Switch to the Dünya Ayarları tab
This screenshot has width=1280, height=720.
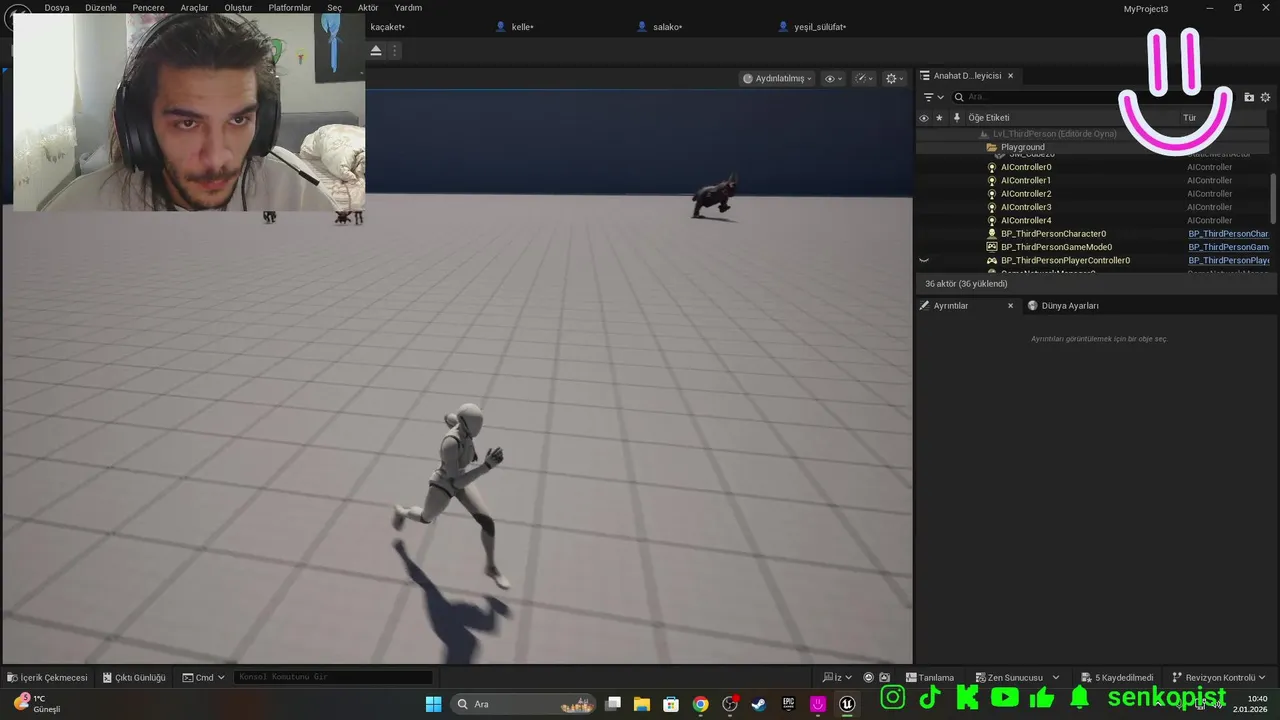point(1070,306)
